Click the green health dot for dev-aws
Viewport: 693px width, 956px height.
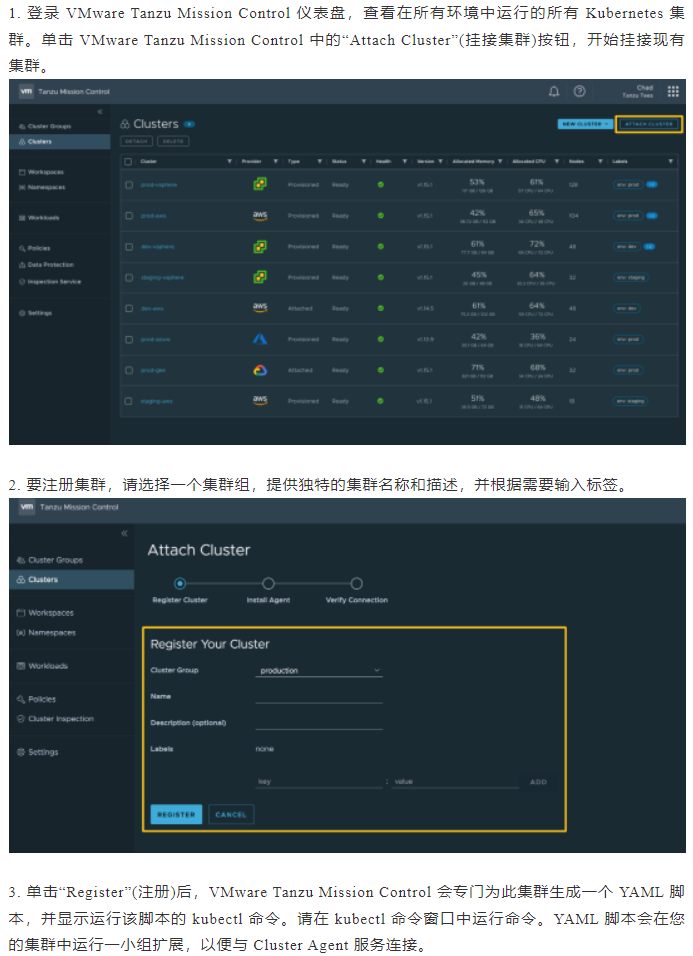click(x=380, y=308)
